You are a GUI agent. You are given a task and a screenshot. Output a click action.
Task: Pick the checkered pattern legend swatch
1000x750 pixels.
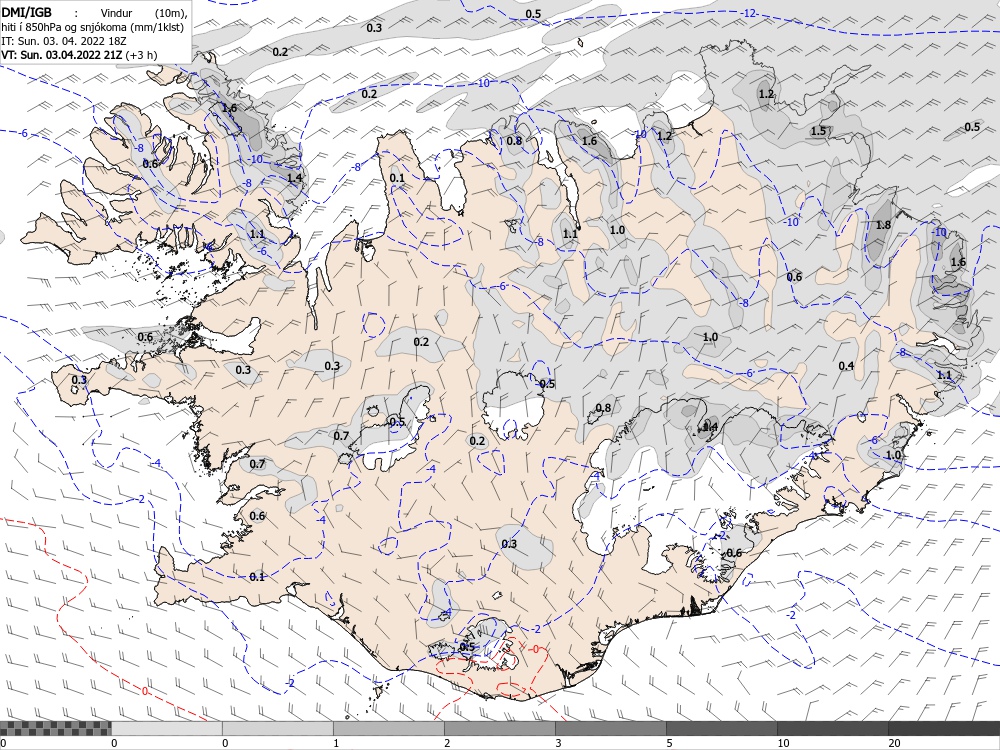pyautogui.click(x=55, y=728)
